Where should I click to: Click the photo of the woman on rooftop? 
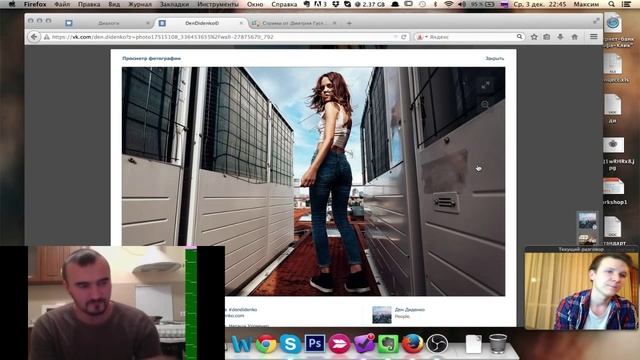pyautogui.click(x=313, y=181)
